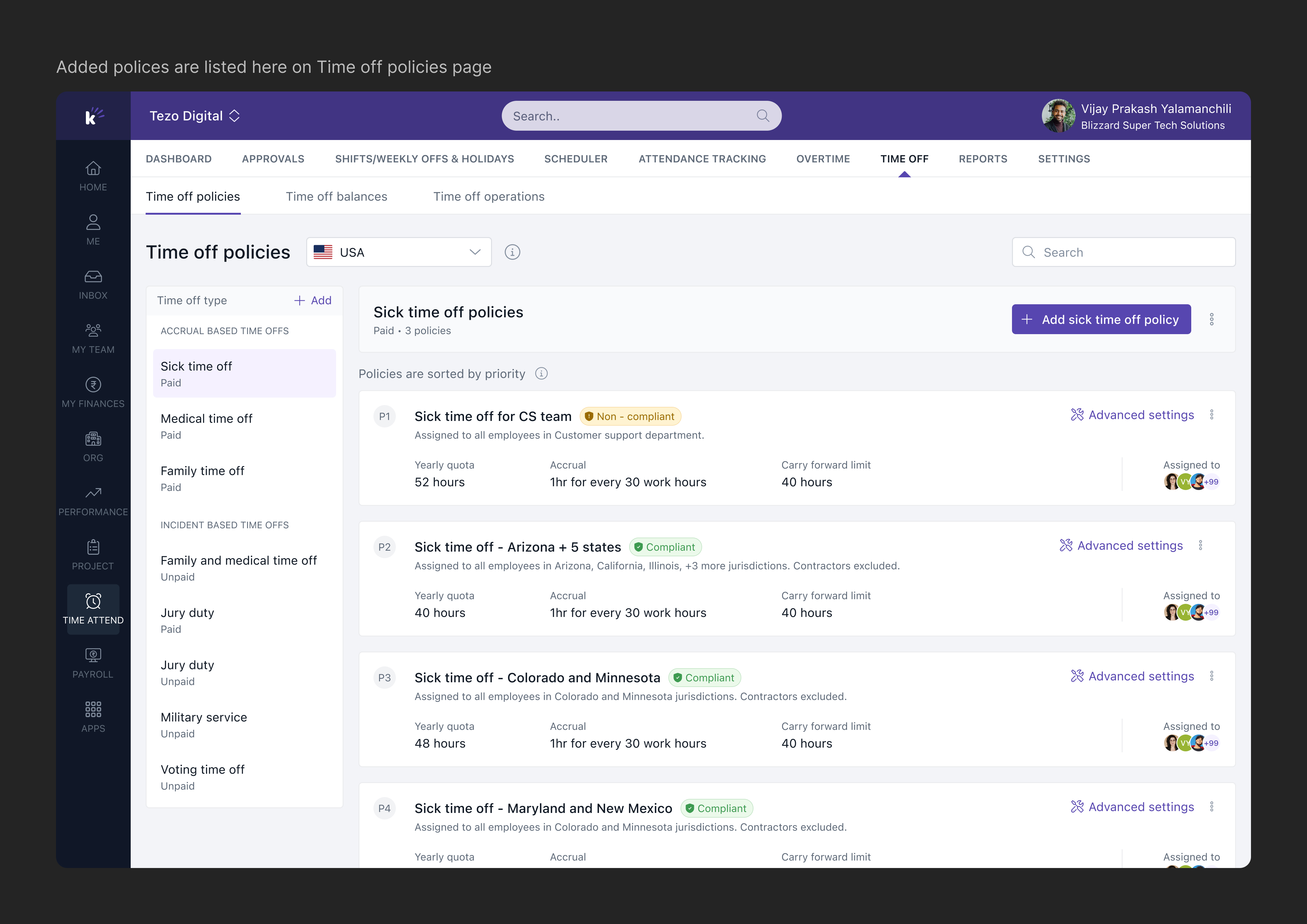Click Compliant badge on Colorado and Minnesota
Image resolution: width=1307 pixels, height=924 pixels.
pyautogui.click(x=704, y=678)
